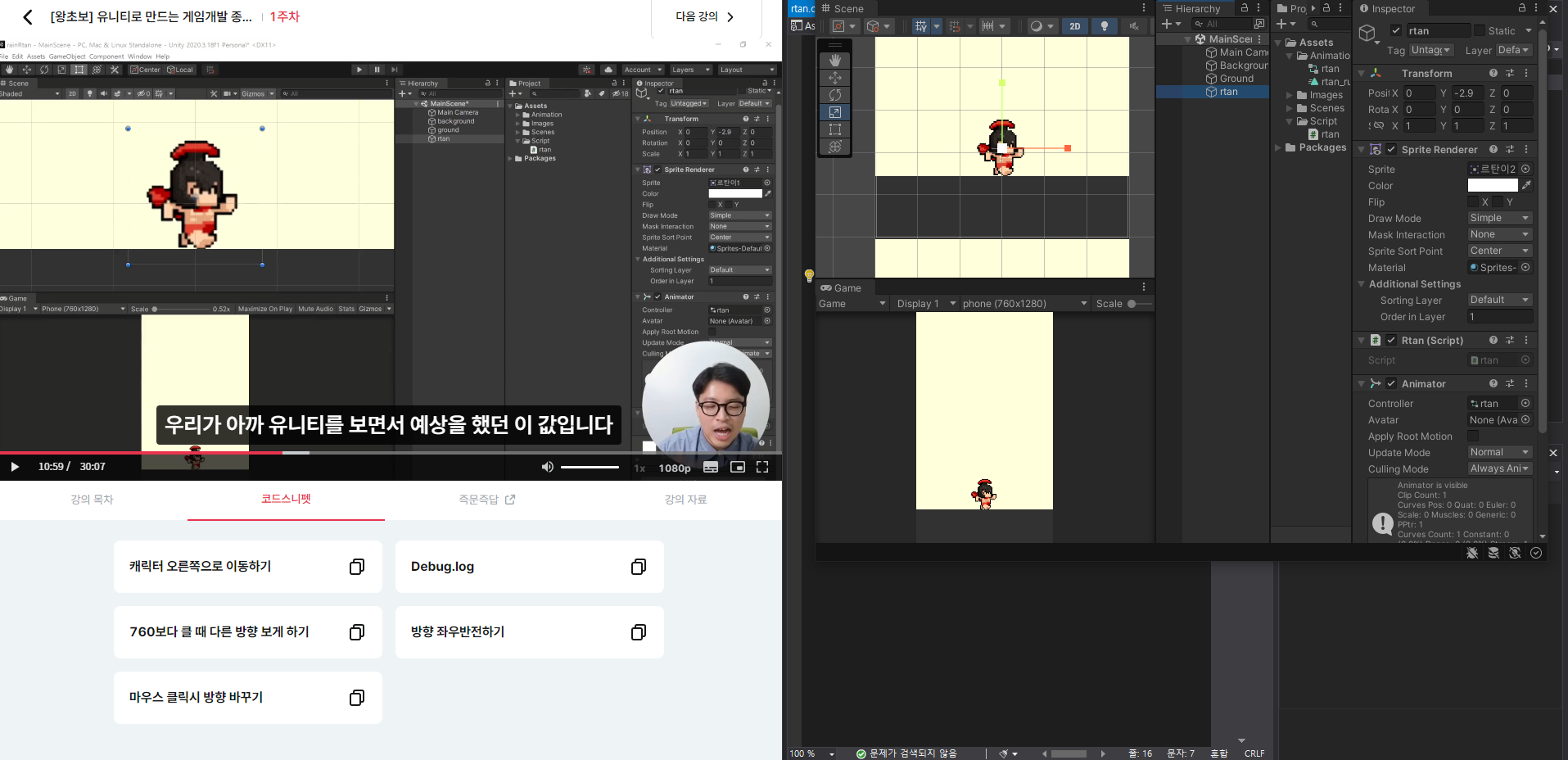The image size is (1568, 760).
Task: Open 강의 목차 tab
Action: pos(92,500)
